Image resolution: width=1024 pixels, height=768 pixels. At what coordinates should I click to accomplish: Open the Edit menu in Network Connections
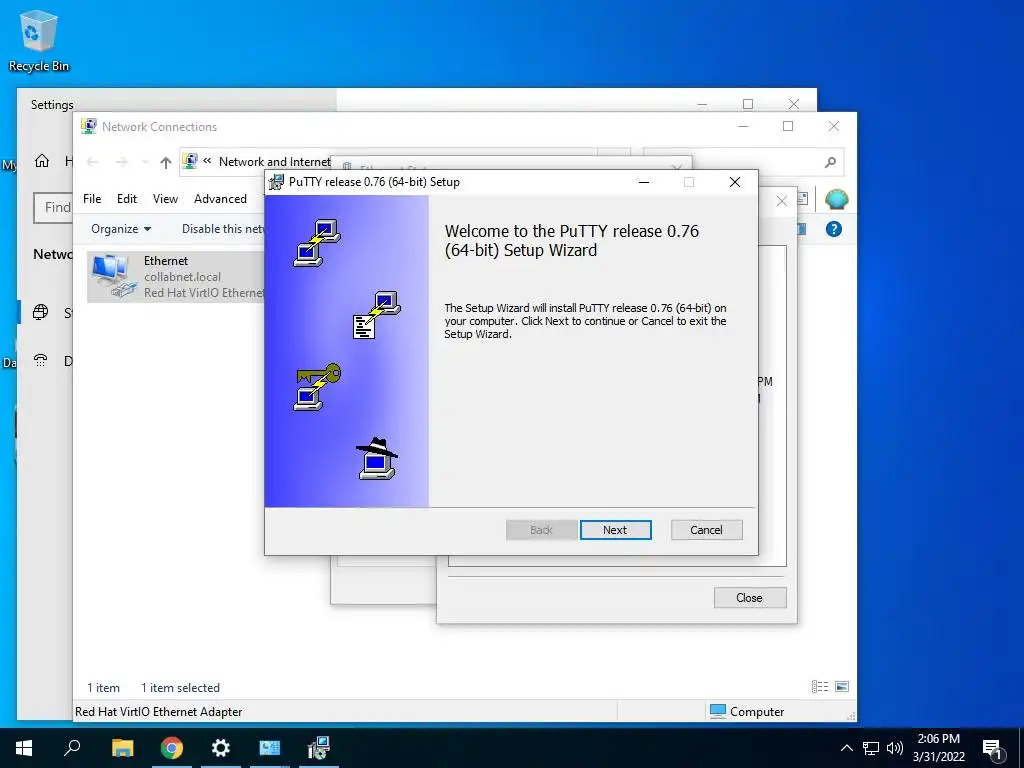tap(127, 199)
